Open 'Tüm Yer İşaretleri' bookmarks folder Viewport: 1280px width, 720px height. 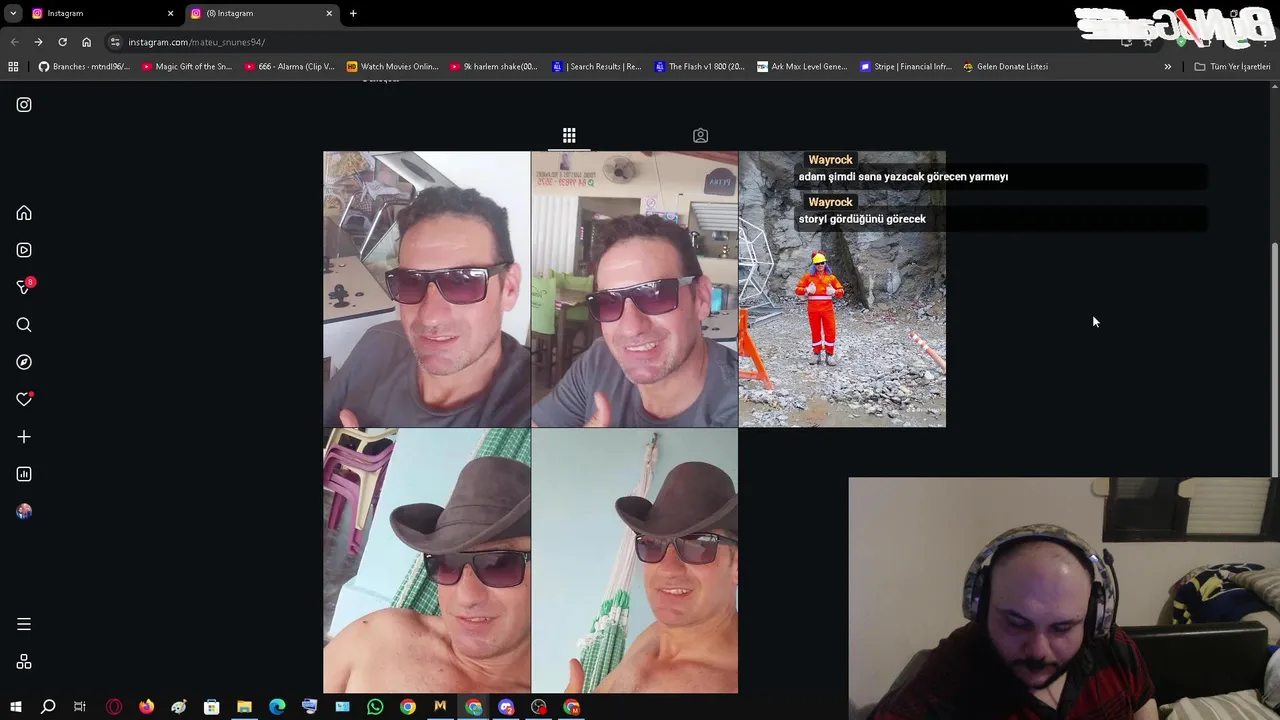coord(1232,66)
